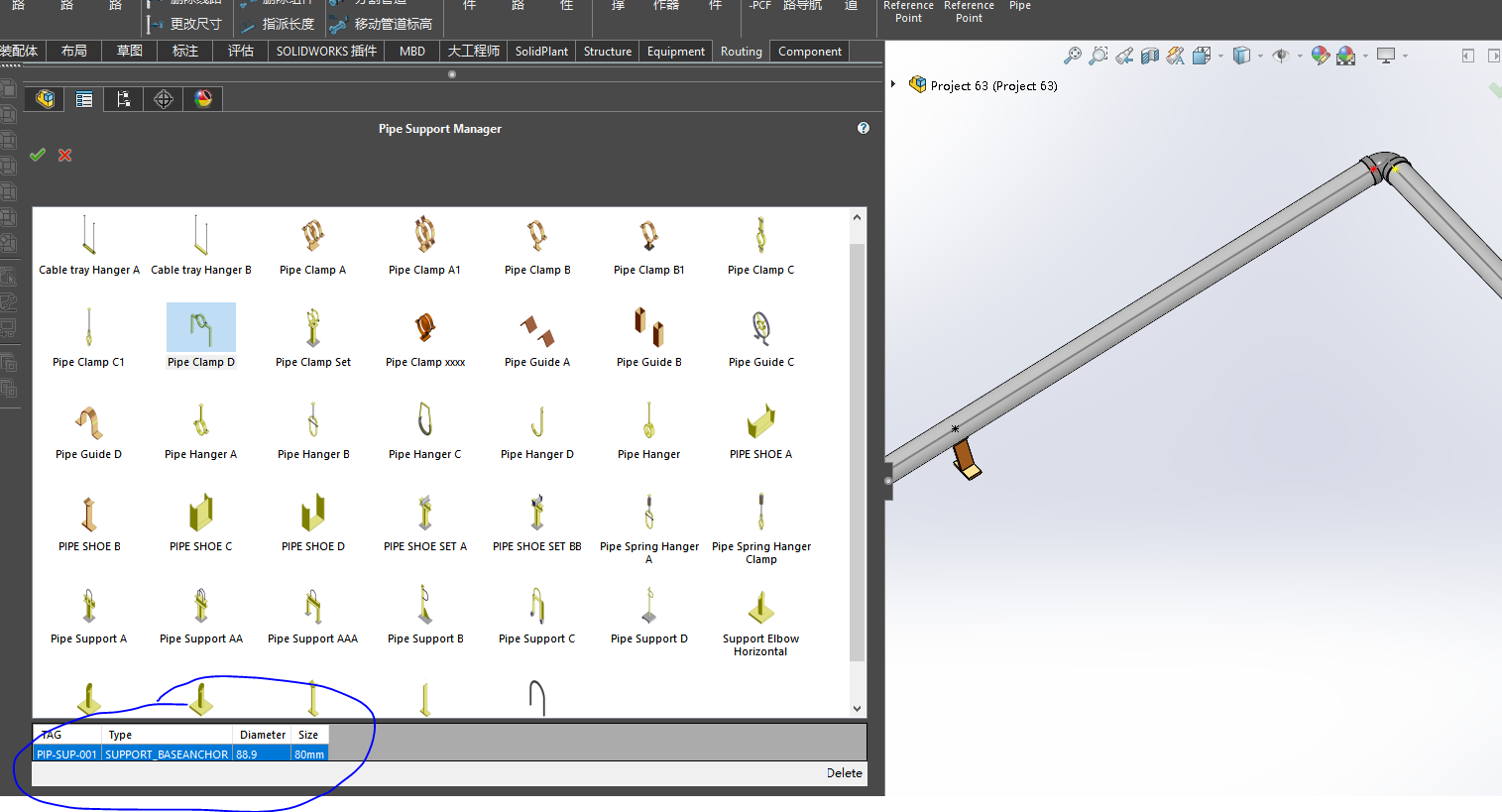Open the PropertyManager tab

(x=84, y=99)
